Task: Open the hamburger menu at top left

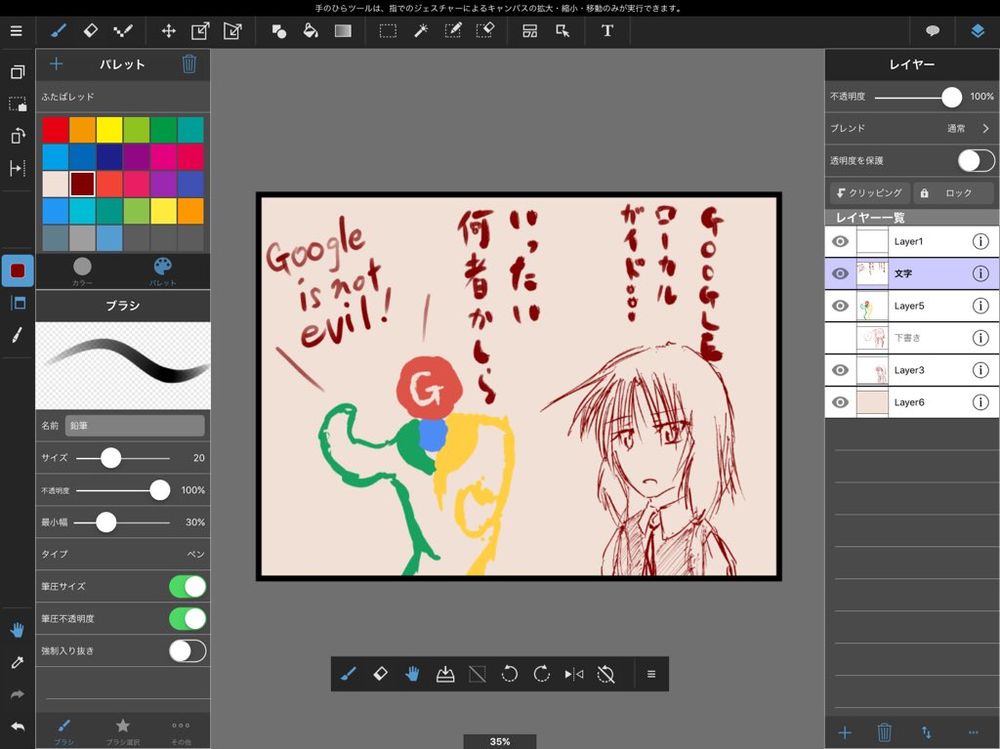Action: coord(16,31)
